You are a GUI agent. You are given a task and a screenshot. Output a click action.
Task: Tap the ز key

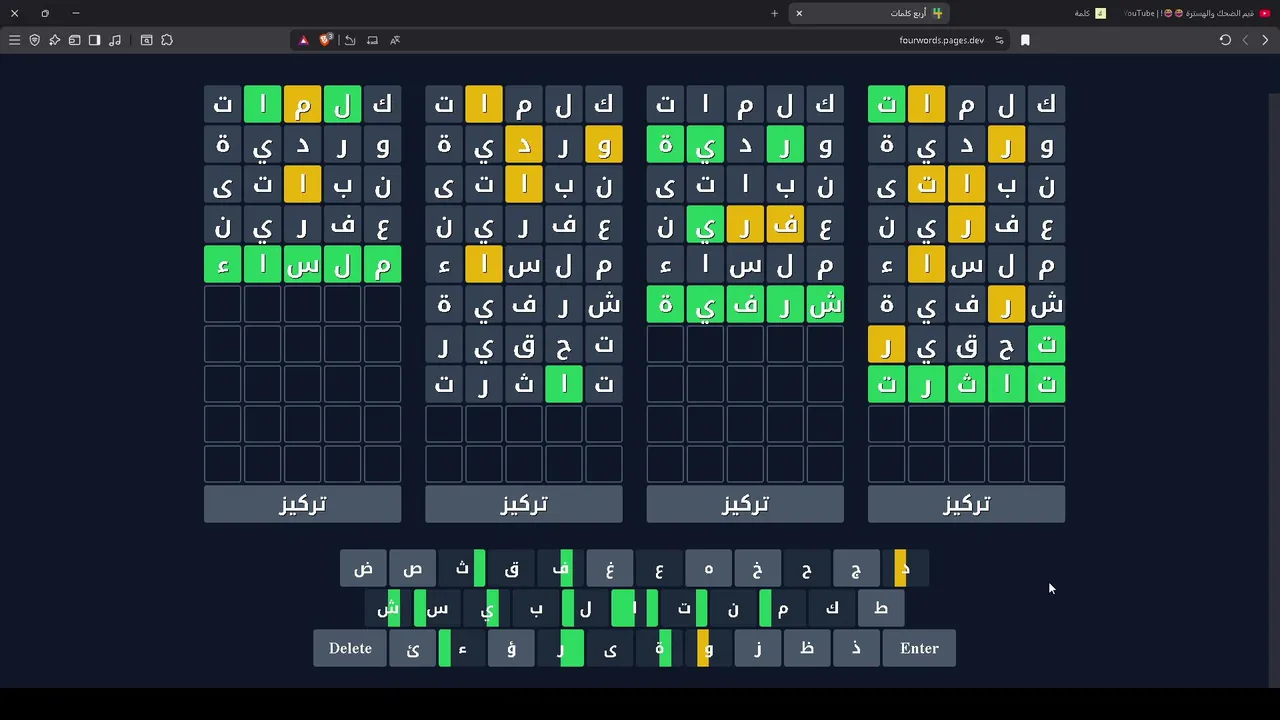click(757, 648)
